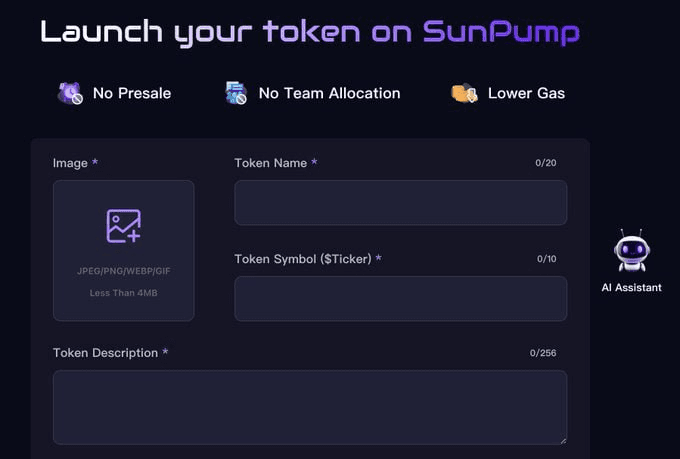Viewport: 680px width, 459px height.
Task: Click inside the Token Description text area
Action: [310, 407]
